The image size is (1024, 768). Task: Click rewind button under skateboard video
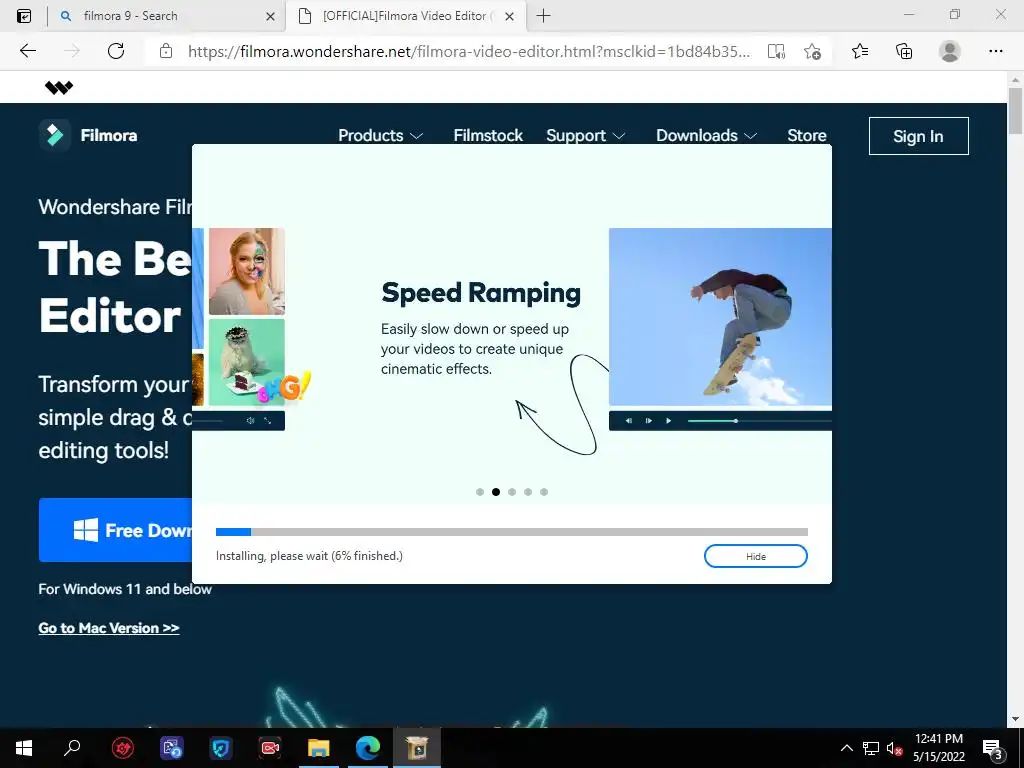coord(628,421)
